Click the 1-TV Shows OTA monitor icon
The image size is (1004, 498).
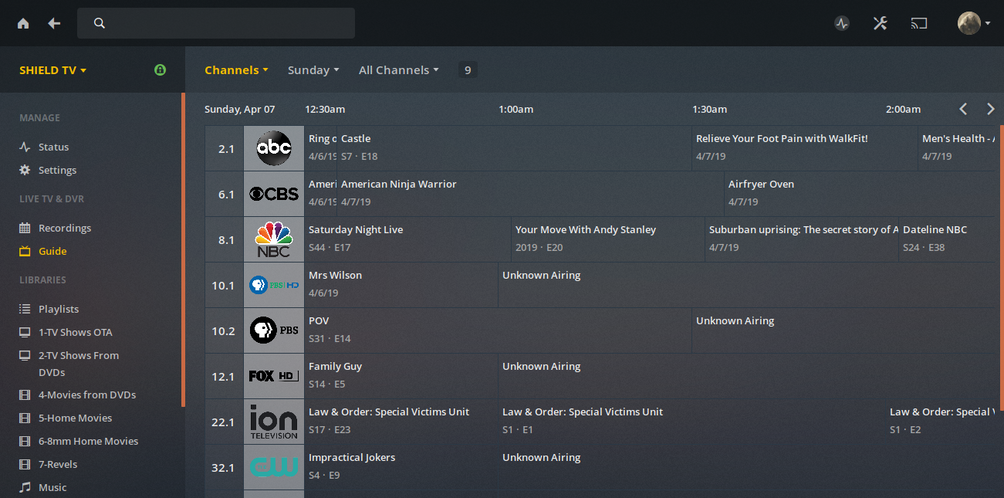pyautogui.click(x=25, y=332)
